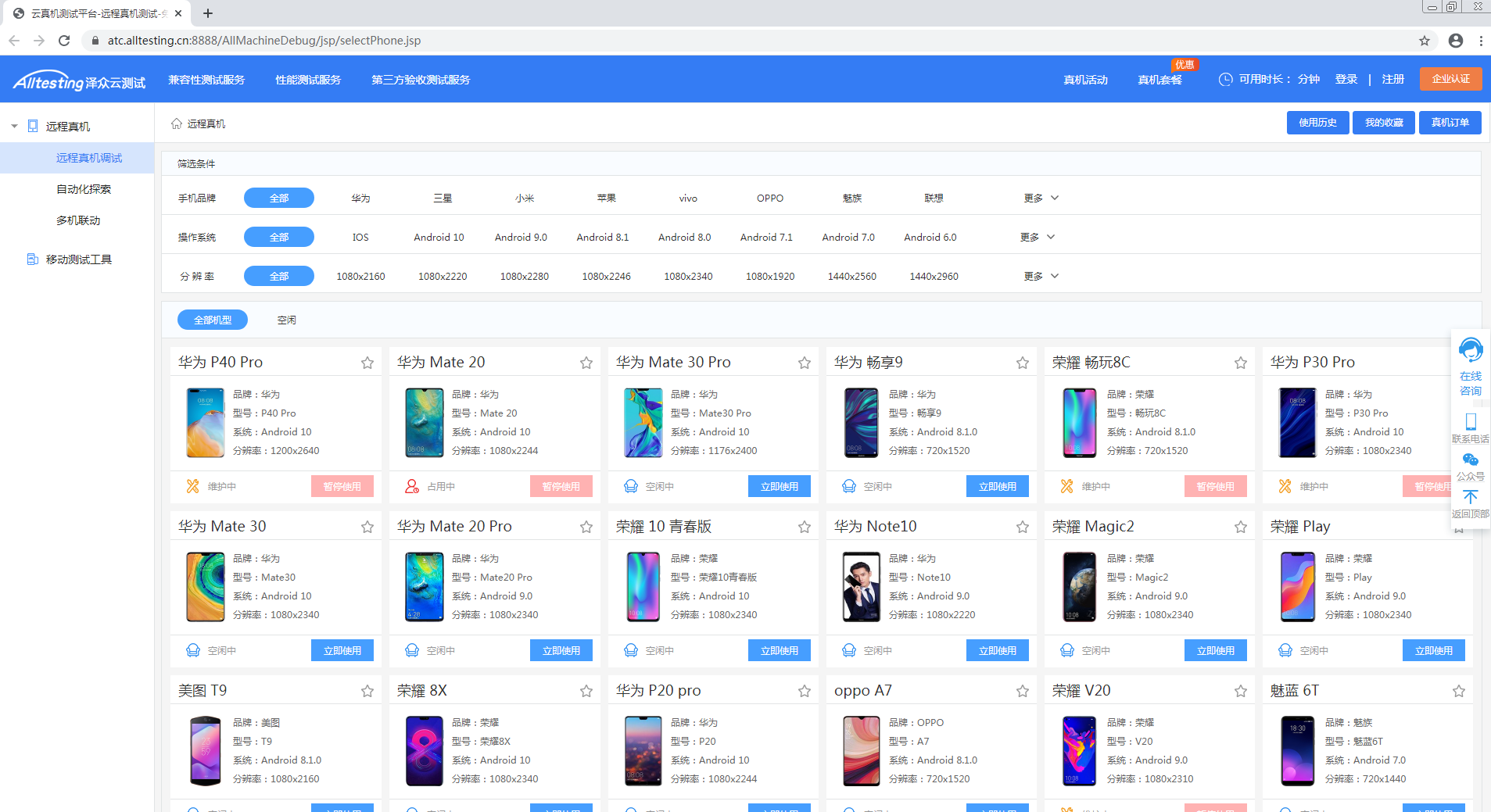Star the 荣耀 畅玩8C device card

pyautogui.click(x=1241, y=363)
